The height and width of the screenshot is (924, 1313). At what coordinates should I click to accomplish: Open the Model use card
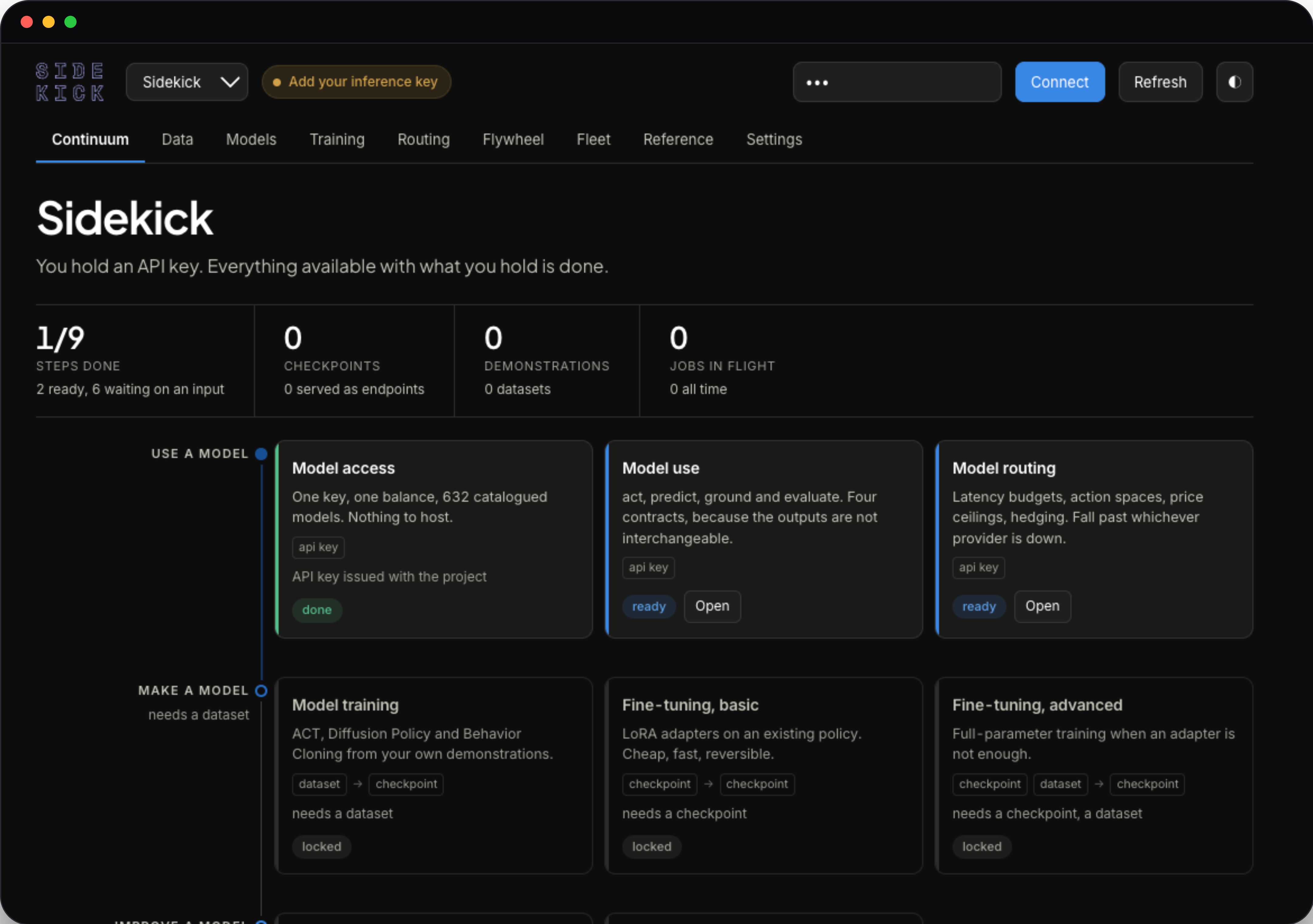tap(712, 606)
